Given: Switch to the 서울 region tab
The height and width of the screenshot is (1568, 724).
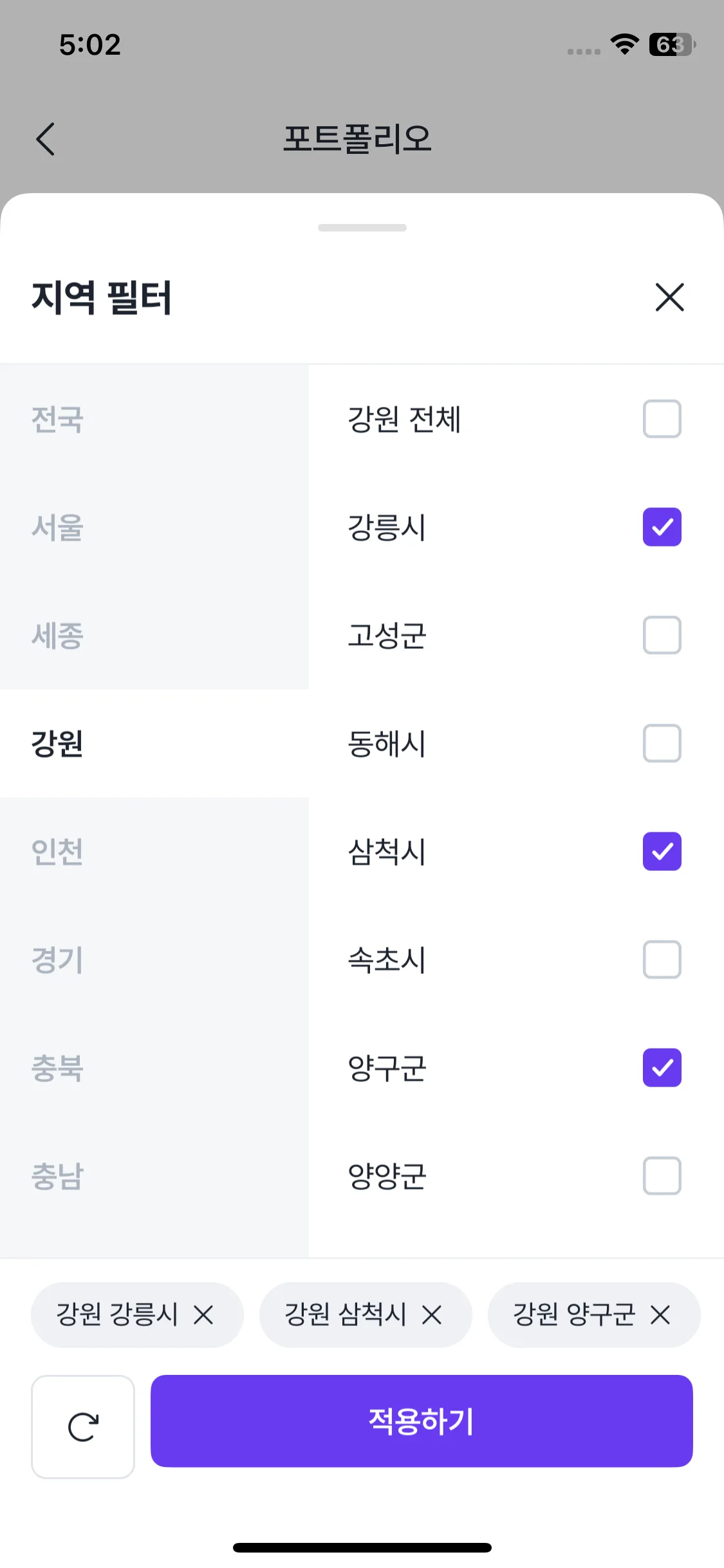Looking at the screenshot, I should click(58, 527).
